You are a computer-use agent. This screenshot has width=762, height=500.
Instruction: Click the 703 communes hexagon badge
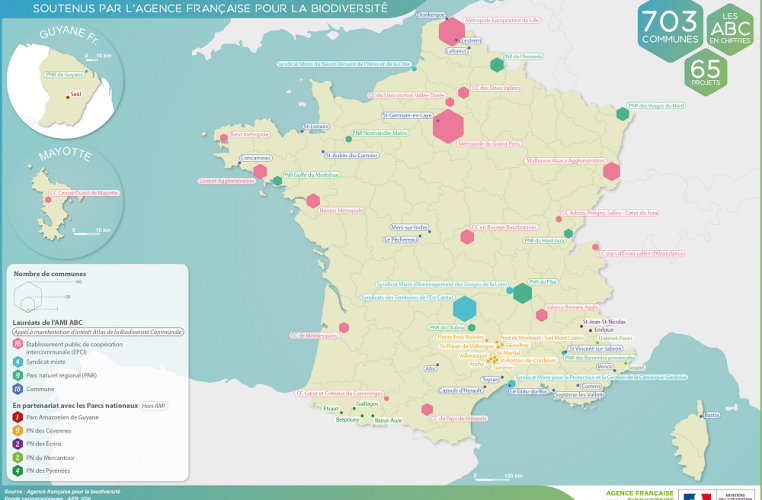(670, 29)
